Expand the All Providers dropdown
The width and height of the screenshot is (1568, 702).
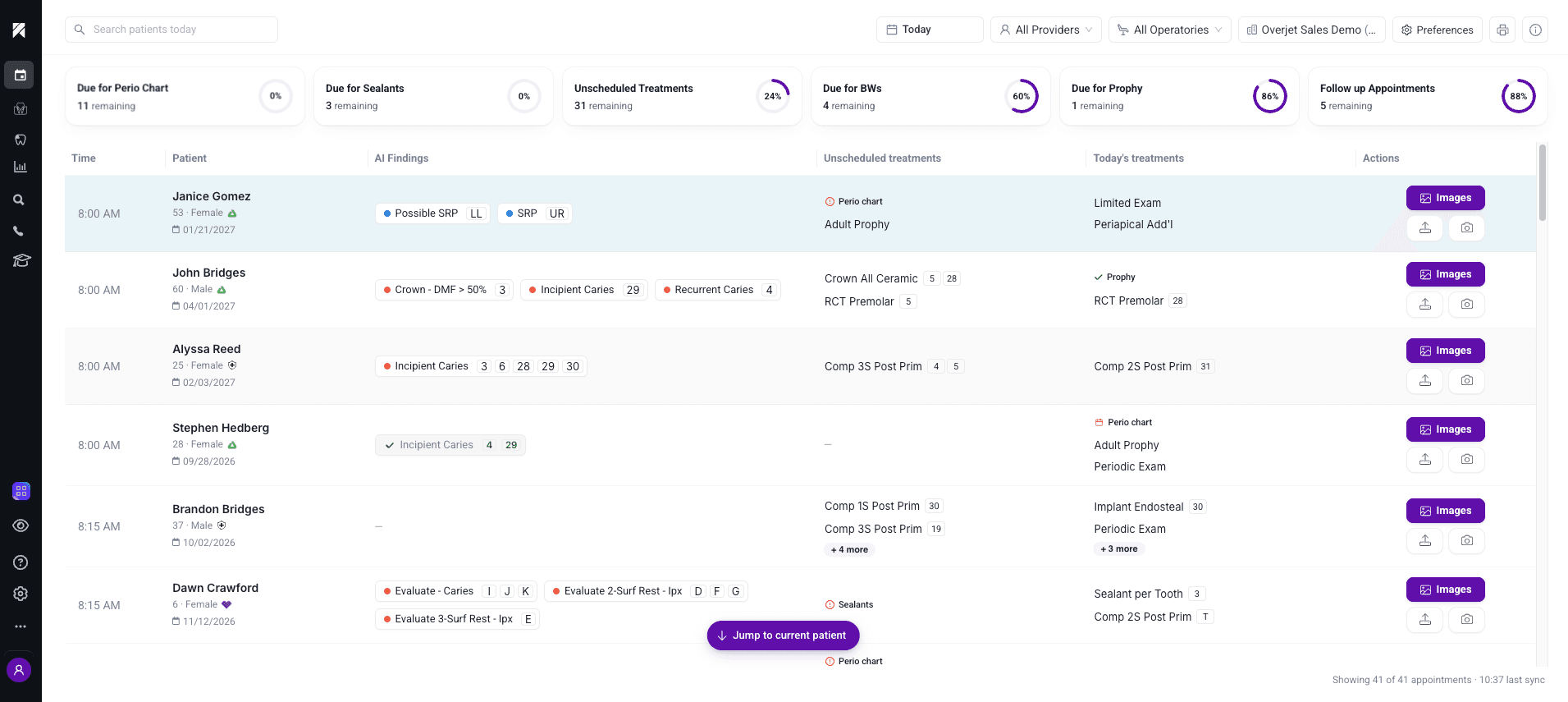[x=1046, y=30]
